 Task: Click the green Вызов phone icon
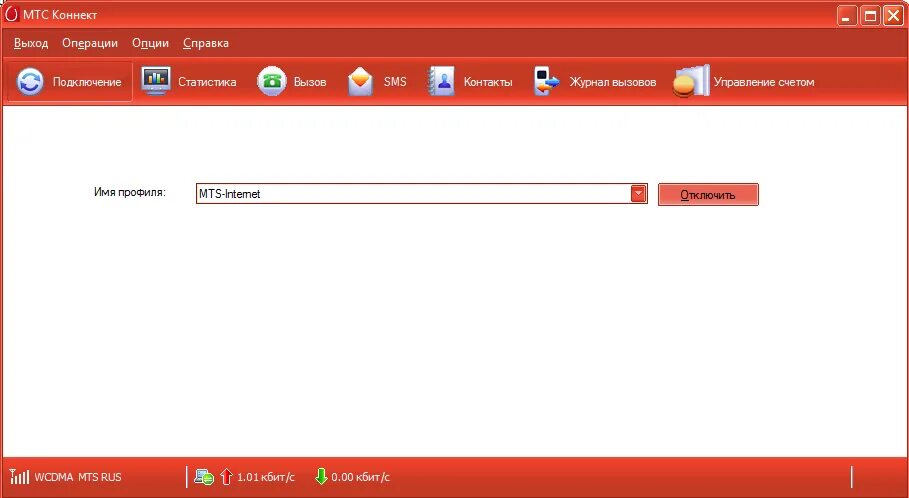pyautogui.click(x=271, y=81)
